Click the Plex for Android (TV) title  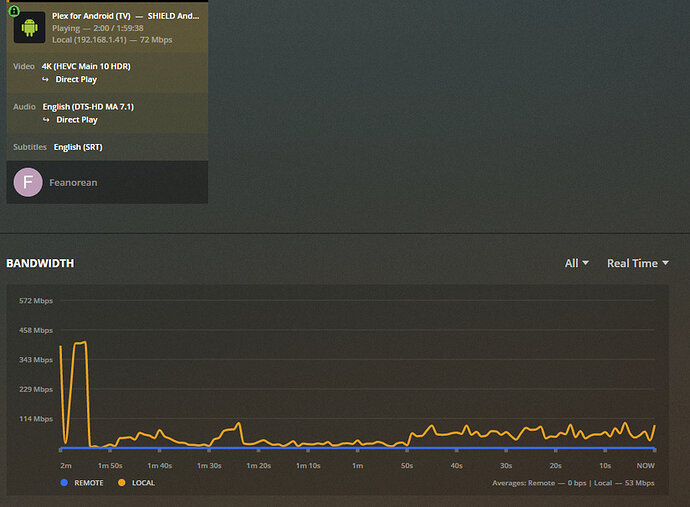[91, 16]
